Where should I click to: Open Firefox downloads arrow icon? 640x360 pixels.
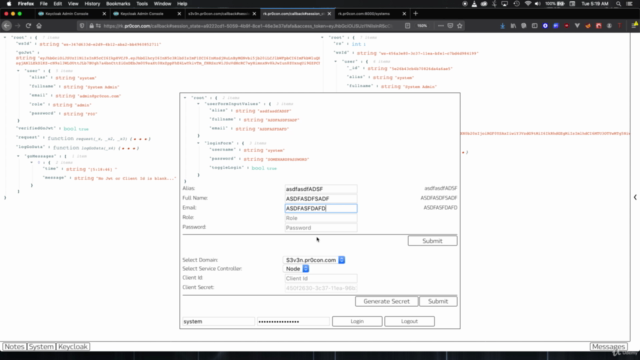[502, 26]
